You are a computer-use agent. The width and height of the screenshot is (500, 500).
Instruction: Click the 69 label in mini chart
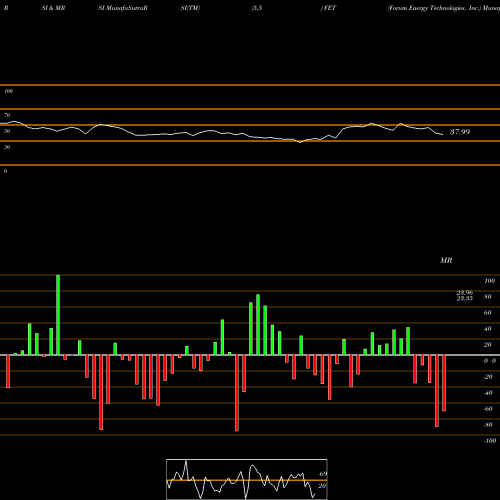(322, 474)
